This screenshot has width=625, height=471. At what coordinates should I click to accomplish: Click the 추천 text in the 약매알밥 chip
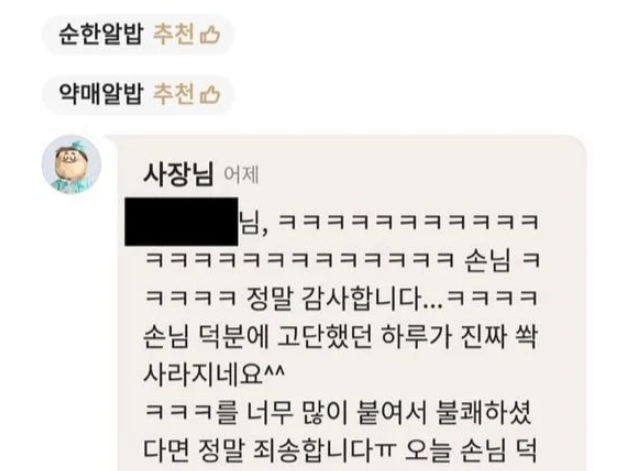pos(174,94)
